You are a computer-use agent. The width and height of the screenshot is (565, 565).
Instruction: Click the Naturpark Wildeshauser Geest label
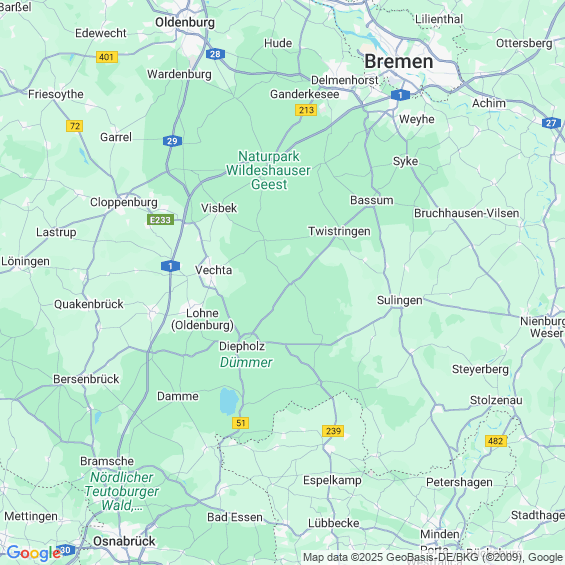268,170
